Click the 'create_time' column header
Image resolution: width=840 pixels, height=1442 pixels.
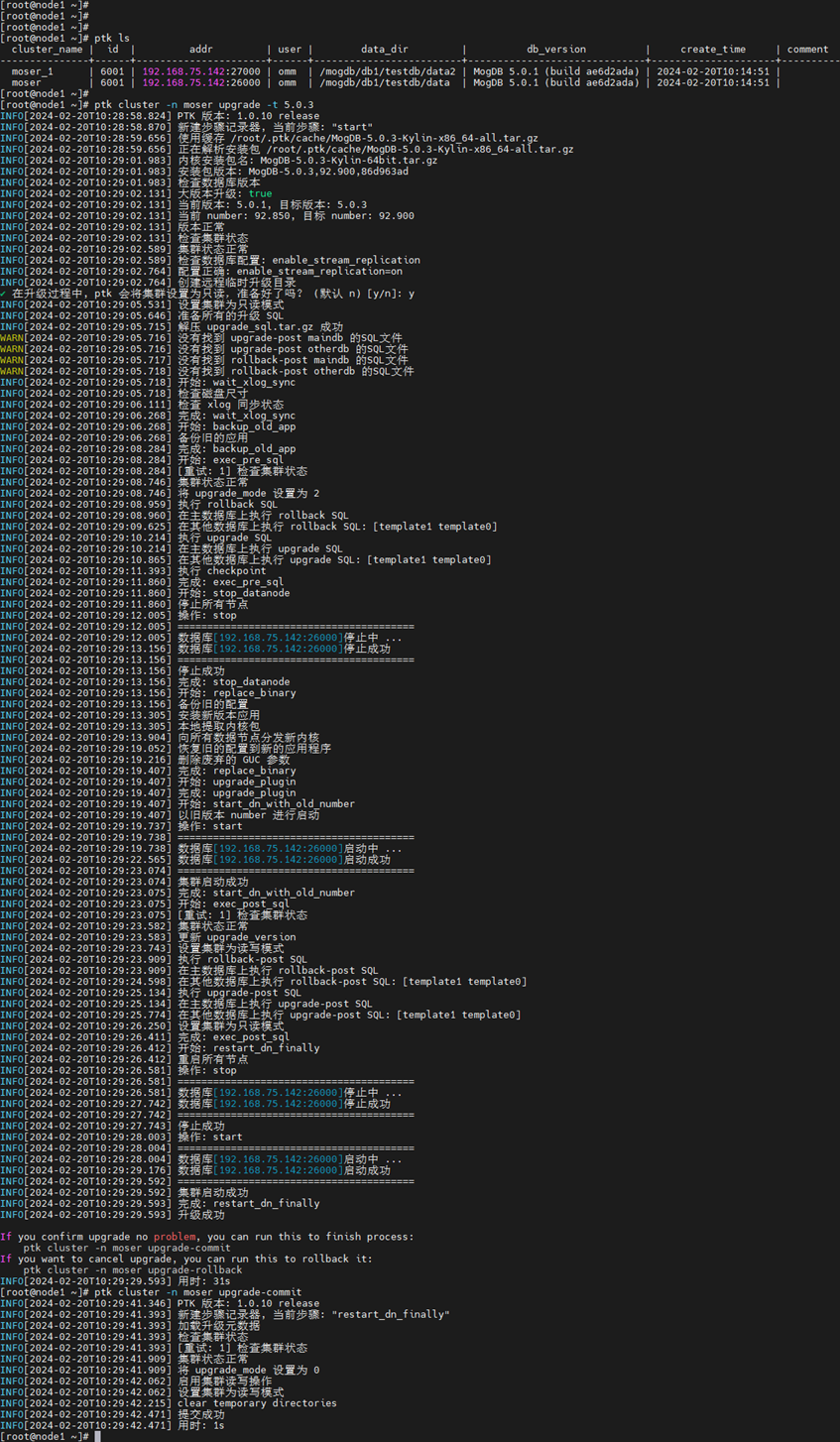pos(712,50)
